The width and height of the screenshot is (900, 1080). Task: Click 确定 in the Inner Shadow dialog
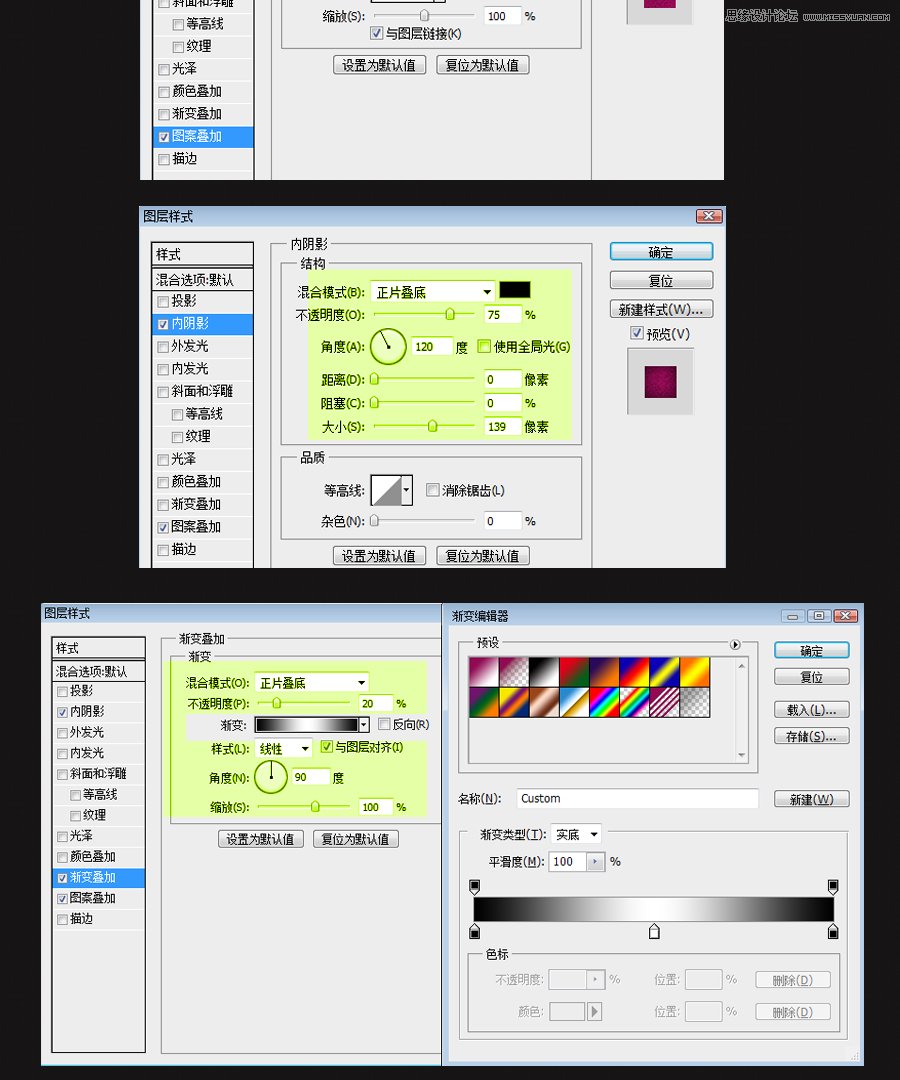click(x=661, y=252)
